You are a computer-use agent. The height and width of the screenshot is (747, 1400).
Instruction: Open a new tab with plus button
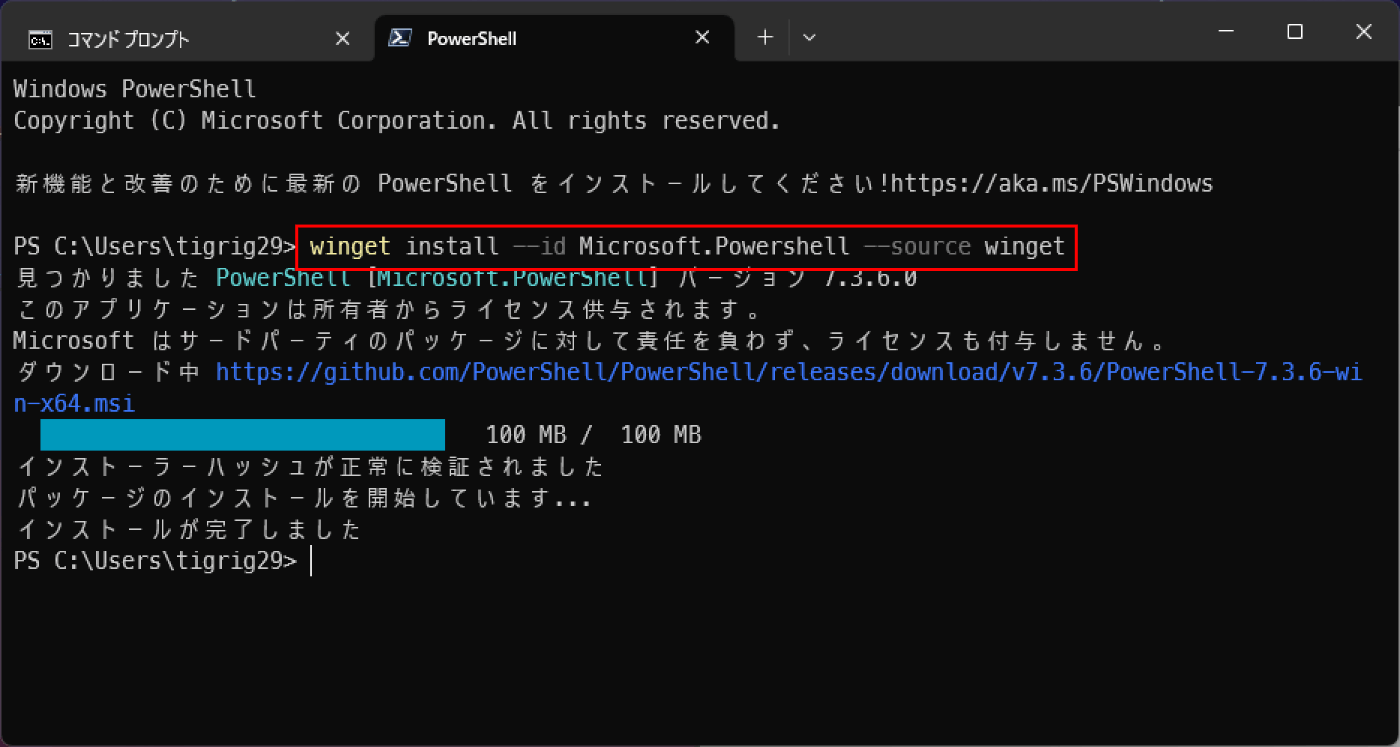coord(765,38)
